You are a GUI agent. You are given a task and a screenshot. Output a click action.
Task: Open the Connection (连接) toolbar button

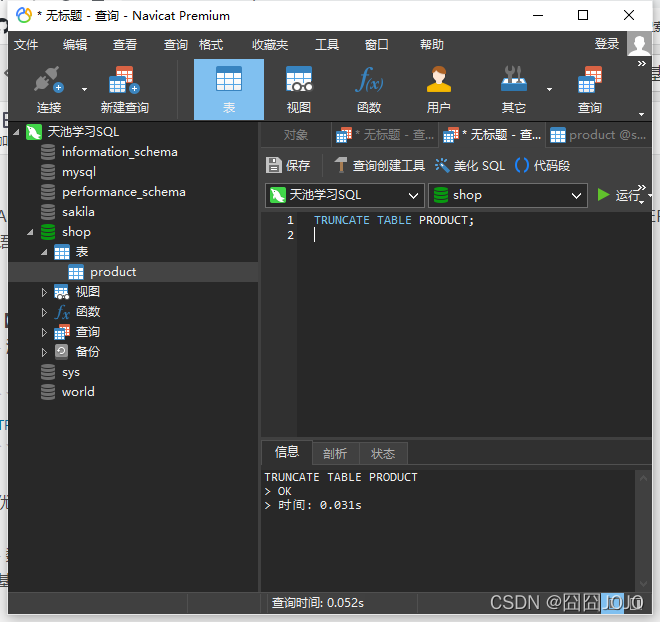coord(49,90)
